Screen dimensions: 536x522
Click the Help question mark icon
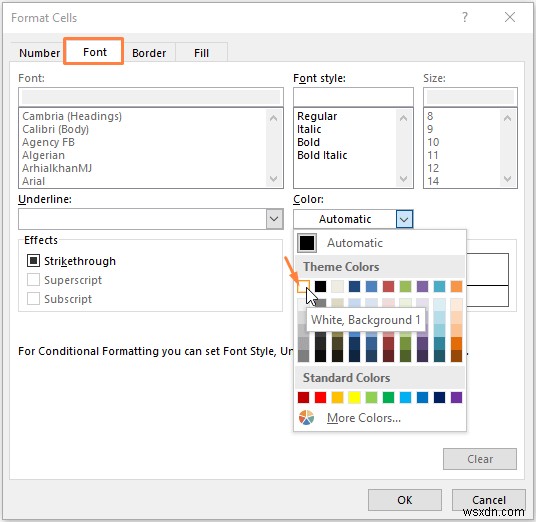[465, 17]
